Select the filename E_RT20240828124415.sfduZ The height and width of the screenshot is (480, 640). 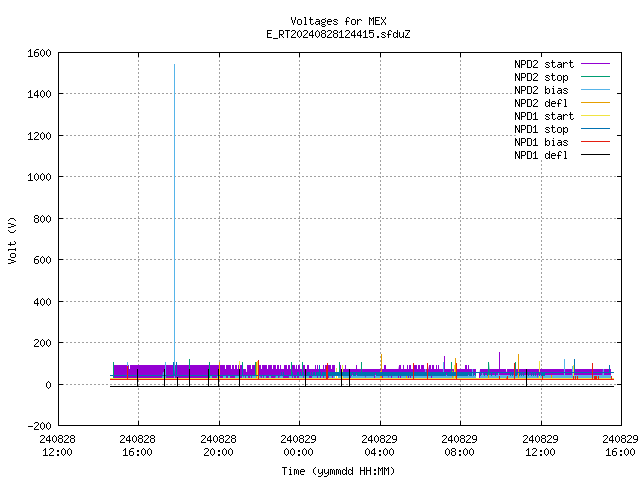click(x=338, y=34)
